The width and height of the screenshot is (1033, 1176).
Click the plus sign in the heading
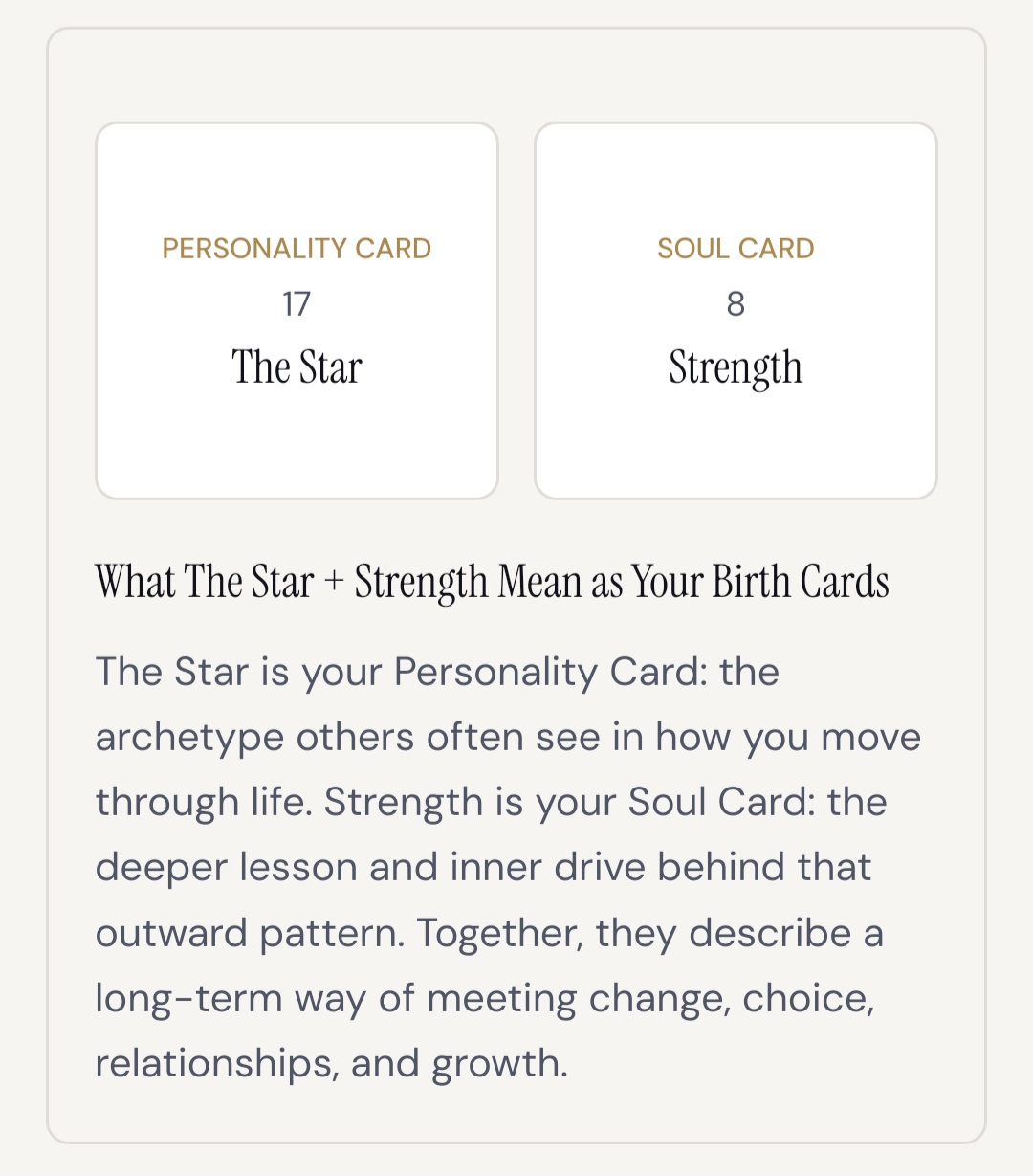pos(334,584)
